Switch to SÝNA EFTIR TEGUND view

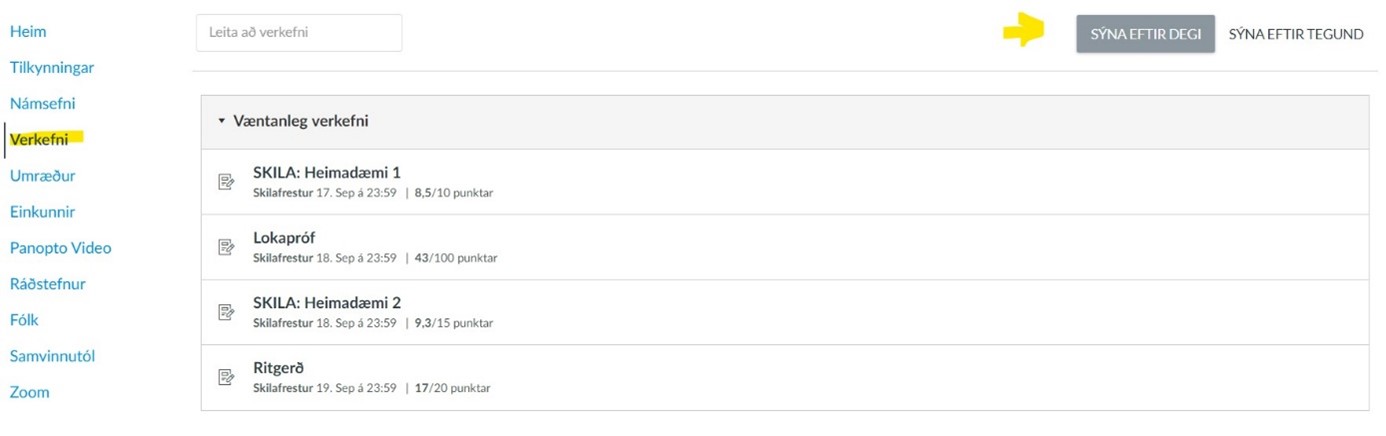pos(1296,34)
